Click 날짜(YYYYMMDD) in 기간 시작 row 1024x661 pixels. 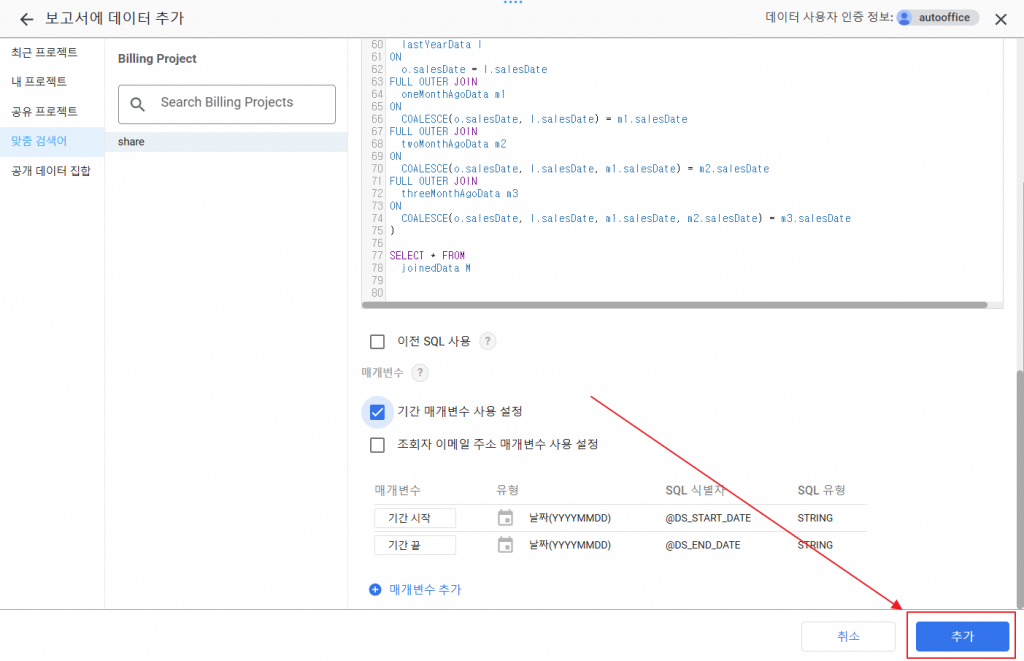point(569,518)
